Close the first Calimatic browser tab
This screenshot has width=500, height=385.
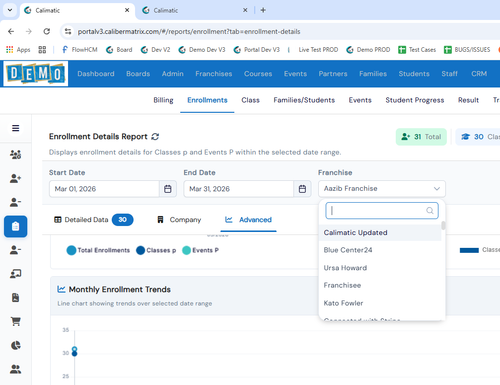(x=127, y=10)
